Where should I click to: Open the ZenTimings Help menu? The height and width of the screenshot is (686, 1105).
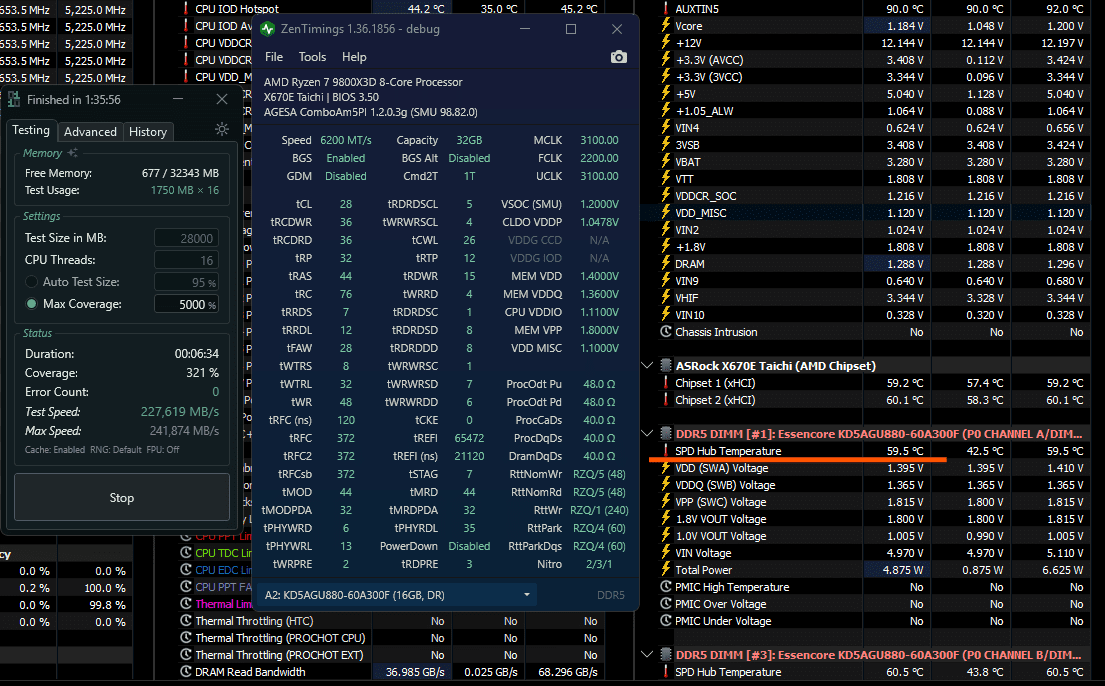[x=354, y=57]
